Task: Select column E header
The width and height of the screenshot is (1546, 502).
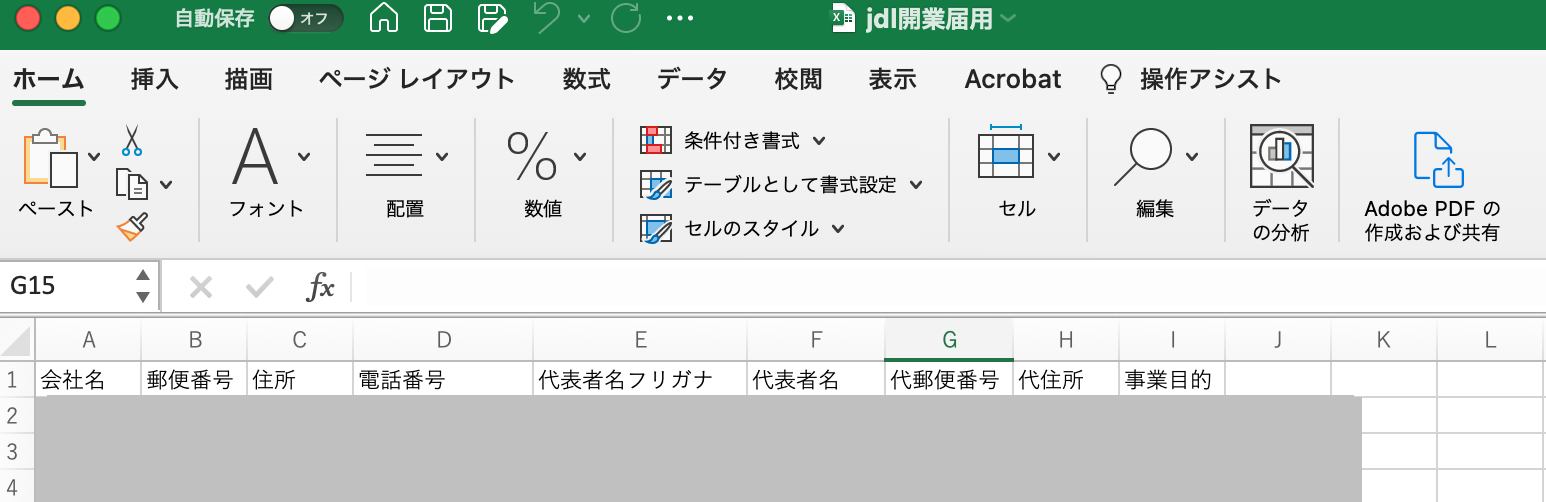Action: (640, 340)
